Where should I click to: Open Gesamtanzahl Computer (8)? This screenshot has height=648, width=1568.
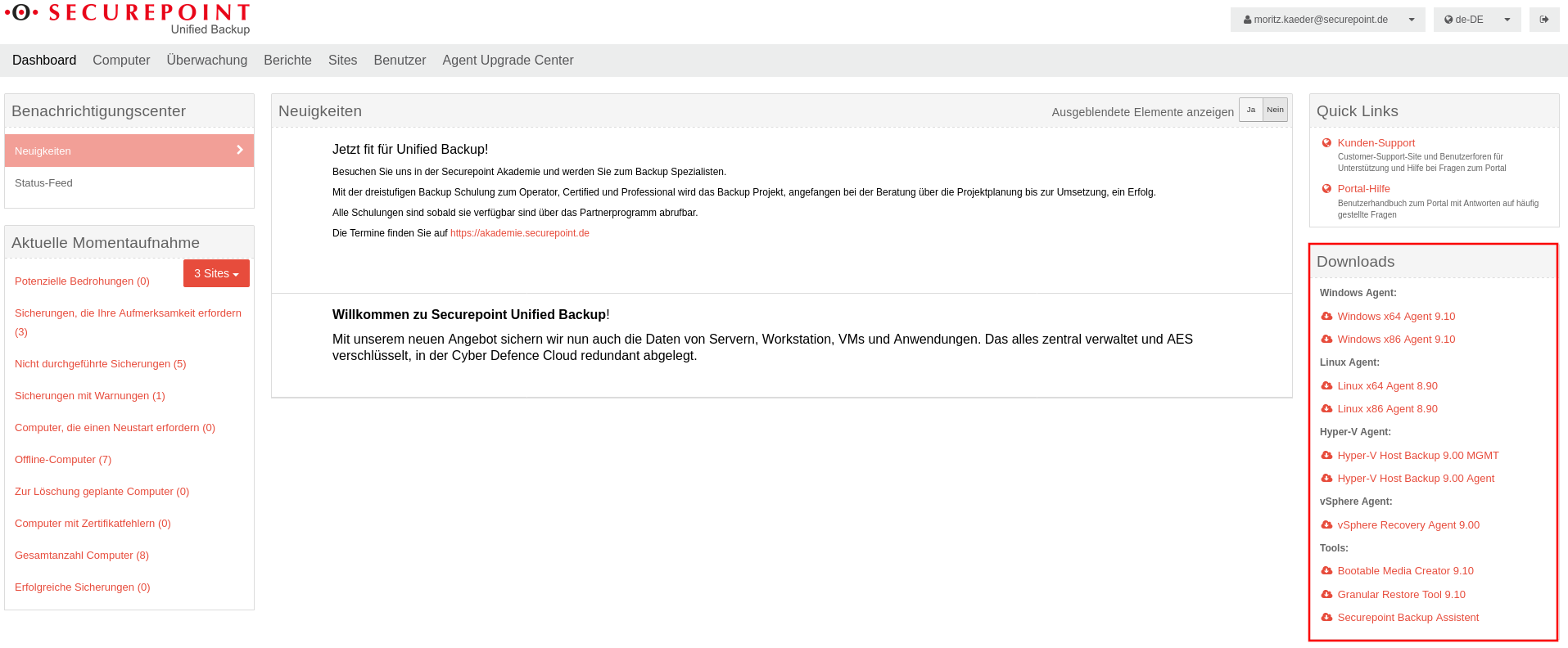click(82, 555)
